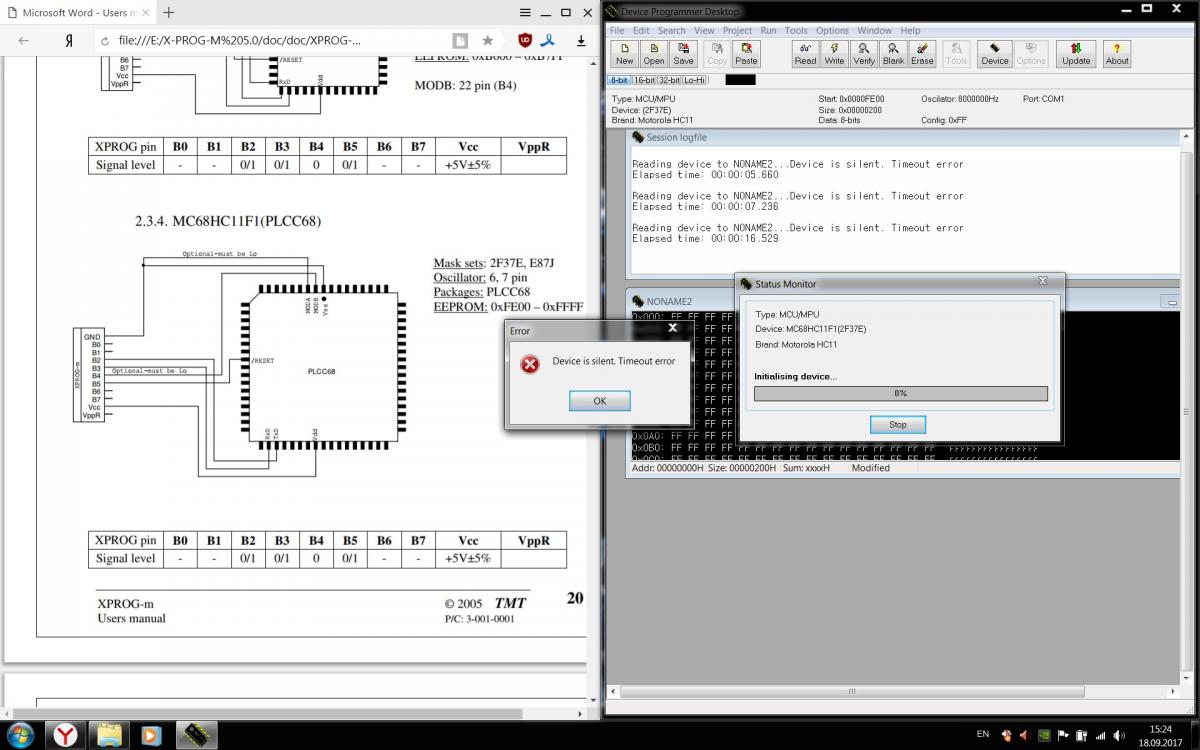Click the Read device toolbar icon
Viewport: 1200px width, 750px height.
[805, 53]
